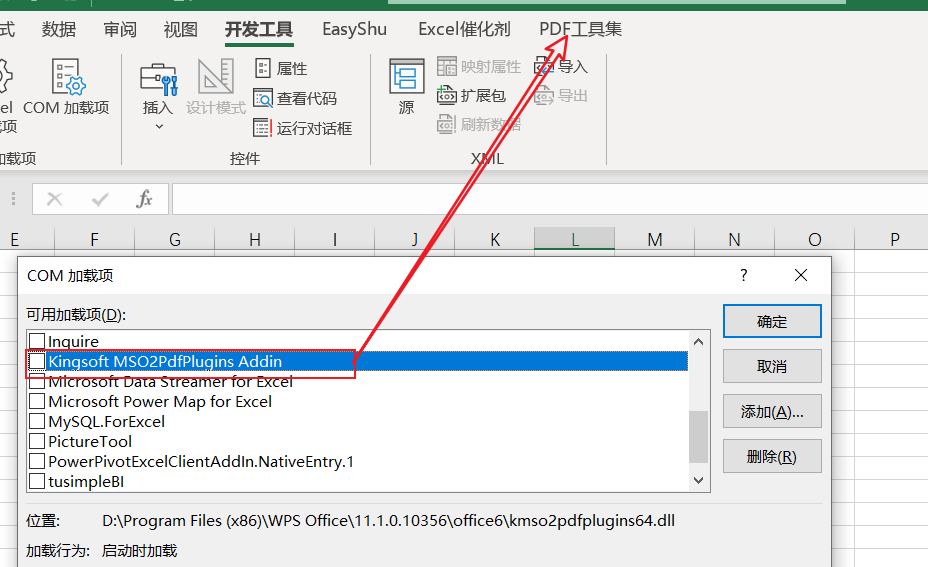
Task: Click 映射属性 in XML group
Action: (479, 66)
